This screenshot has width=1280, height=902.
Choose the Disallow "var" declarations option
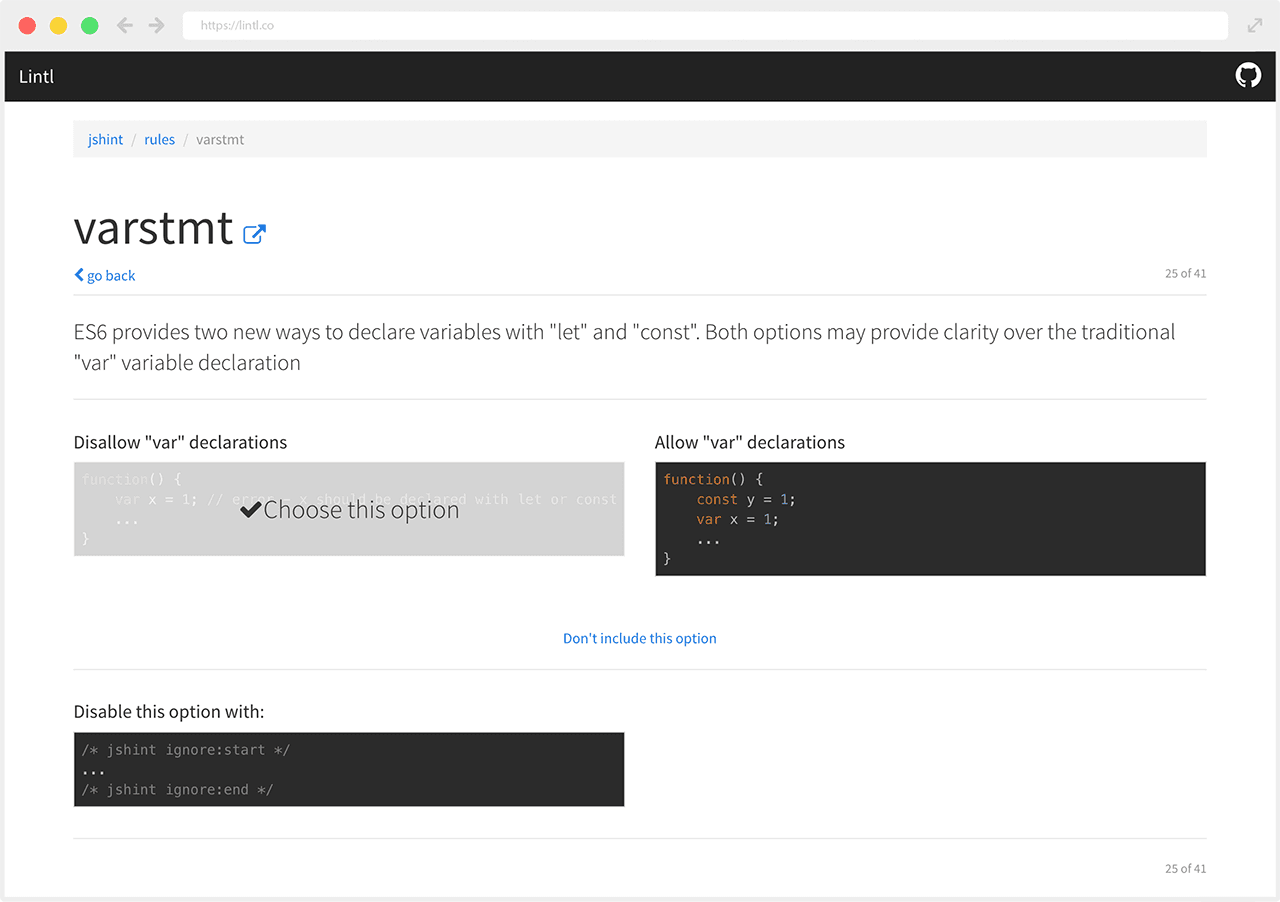[x=349, y=509]
